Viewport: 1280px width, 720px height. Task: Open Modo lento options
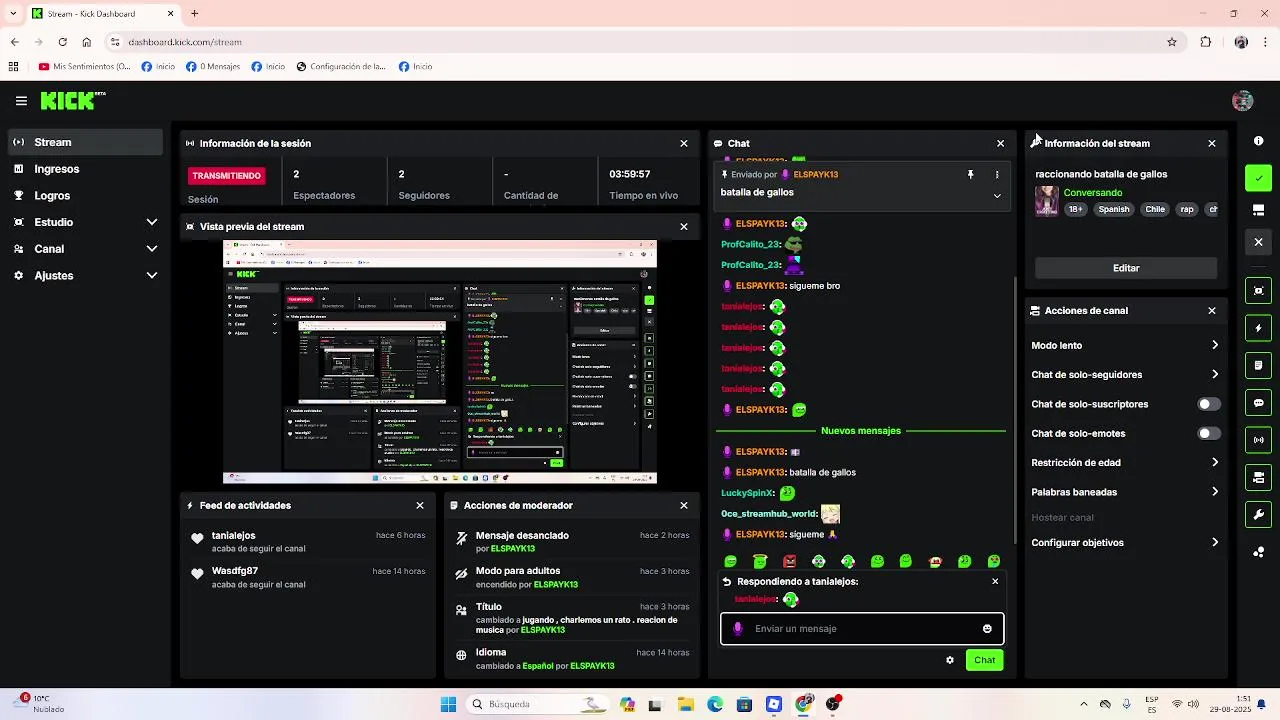click(x=1125, y=345)
